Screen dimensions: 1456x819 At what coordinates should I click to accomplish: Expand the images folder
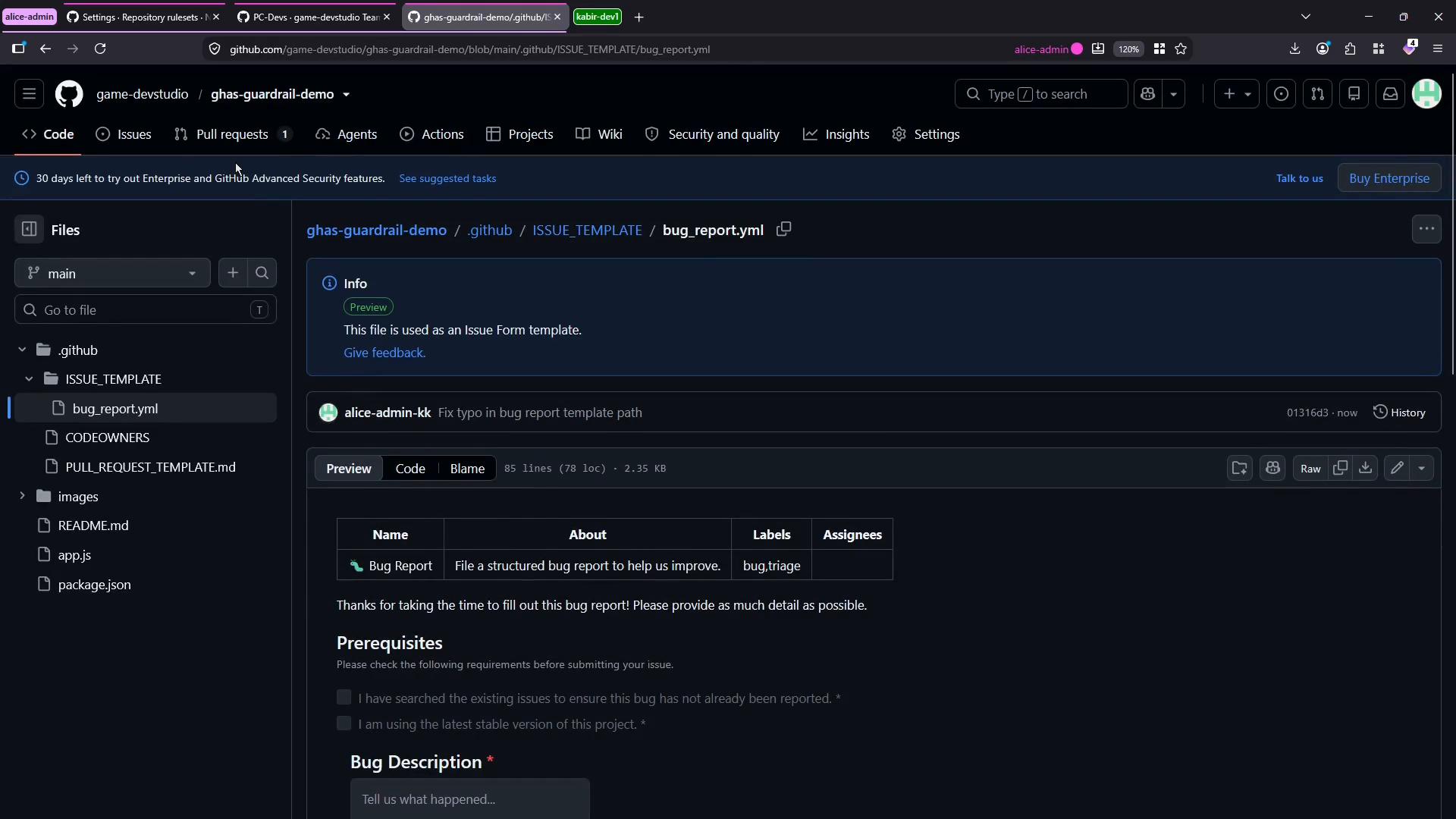coord(22,496)
